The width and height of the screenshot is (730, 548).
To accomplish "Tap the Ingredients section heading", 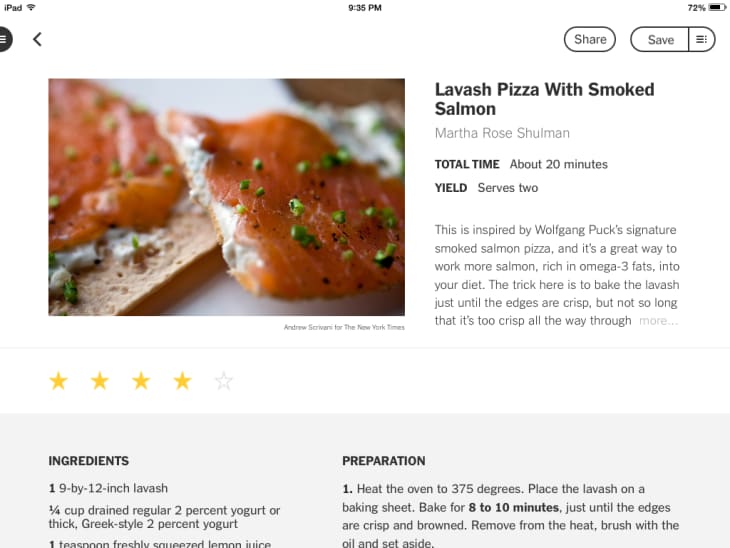I will (x=88, y=461).
